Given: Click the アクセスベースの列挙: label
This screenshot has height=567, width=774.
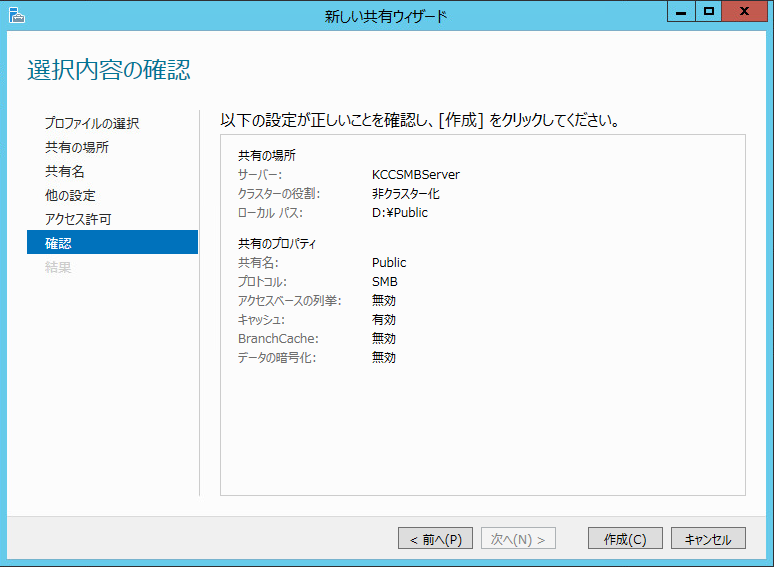Looking at the screenshot, I should [x=290, y=301].
